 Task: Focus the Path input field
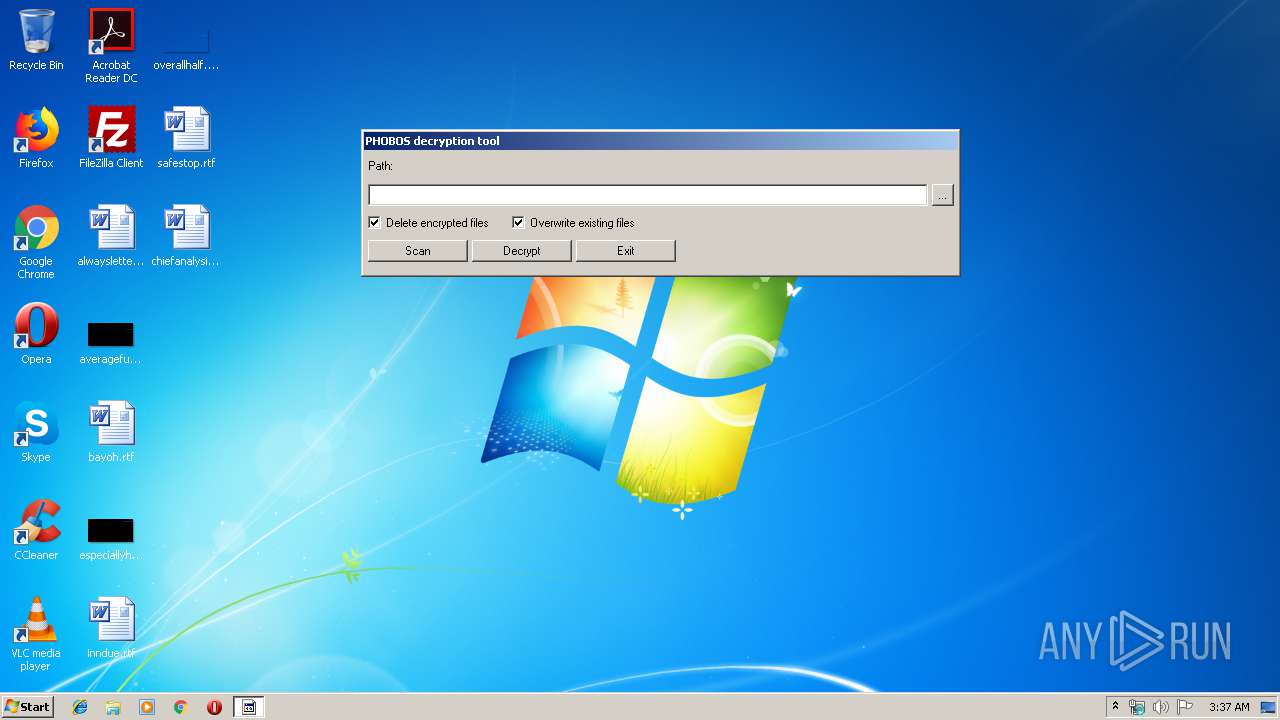tap(648, 195)
